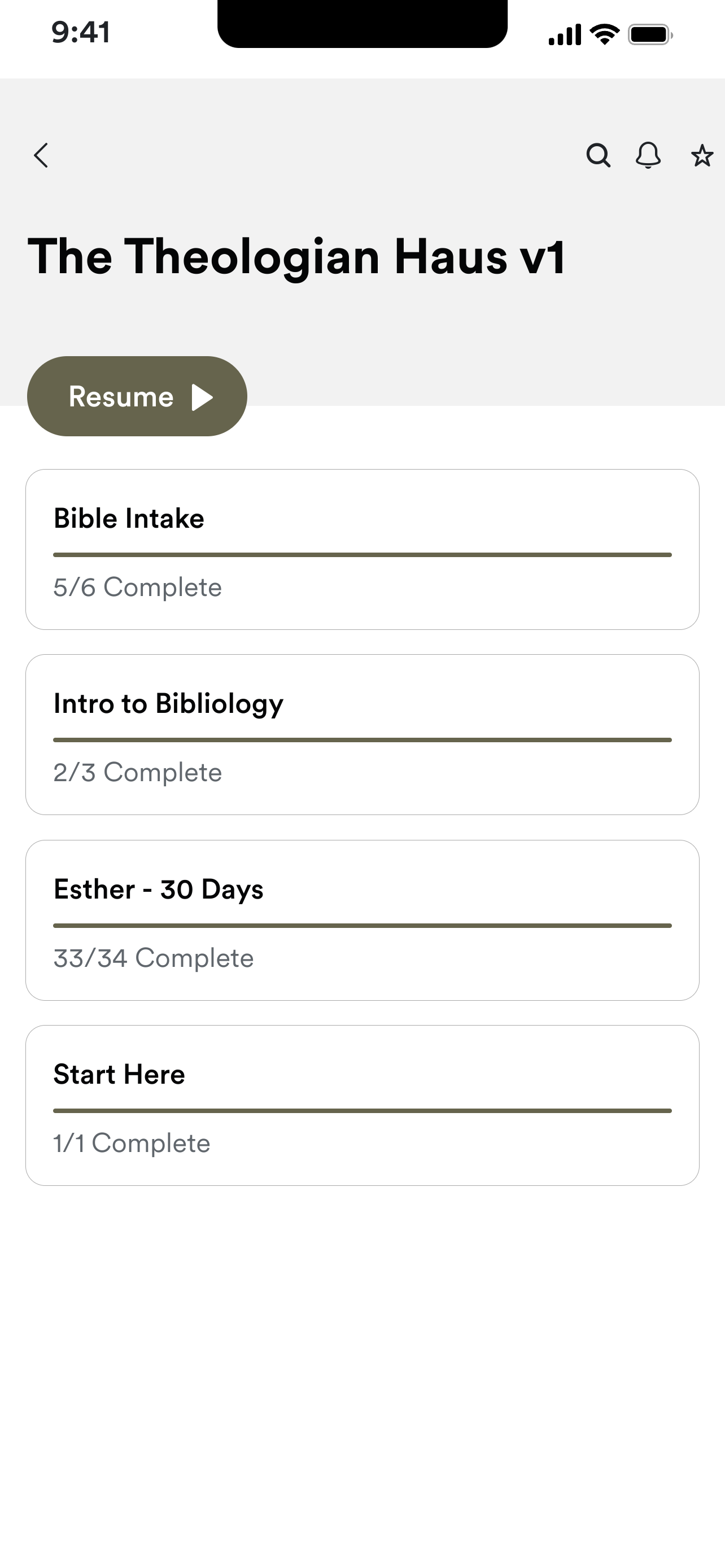The image size is (725, 1568).
Task: Click the Intro to Bibliology progress bar
Action: 362,740
